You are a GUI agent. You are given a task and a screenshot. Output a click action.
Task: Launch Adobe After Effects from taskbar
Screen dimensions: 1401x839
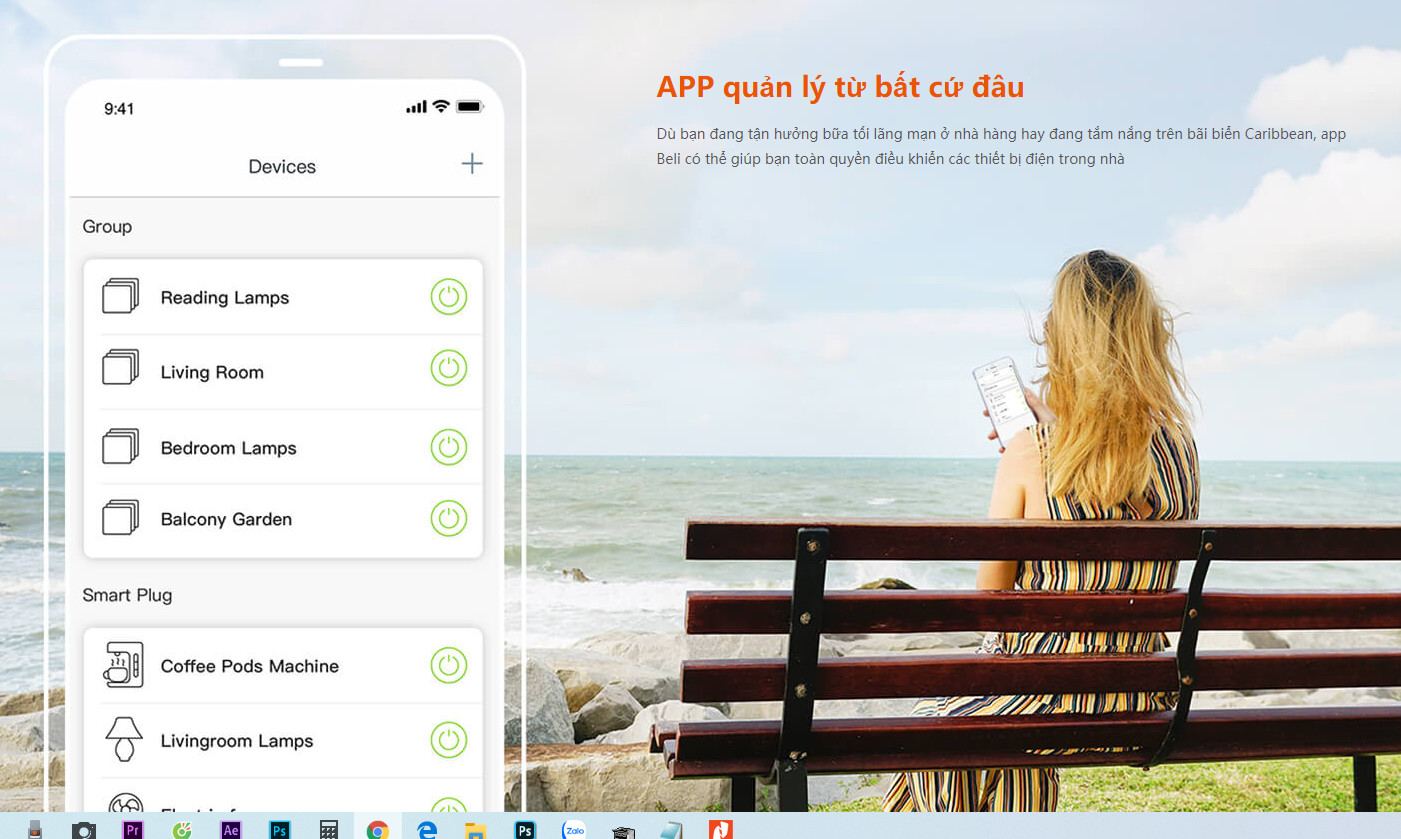231,829
